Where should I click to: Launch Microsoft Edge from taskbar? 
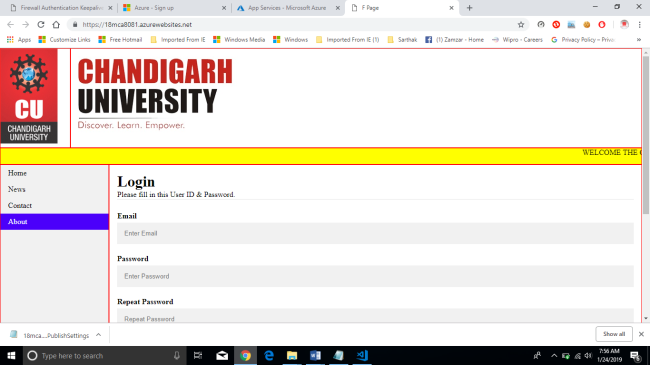(x=269, y=355)
